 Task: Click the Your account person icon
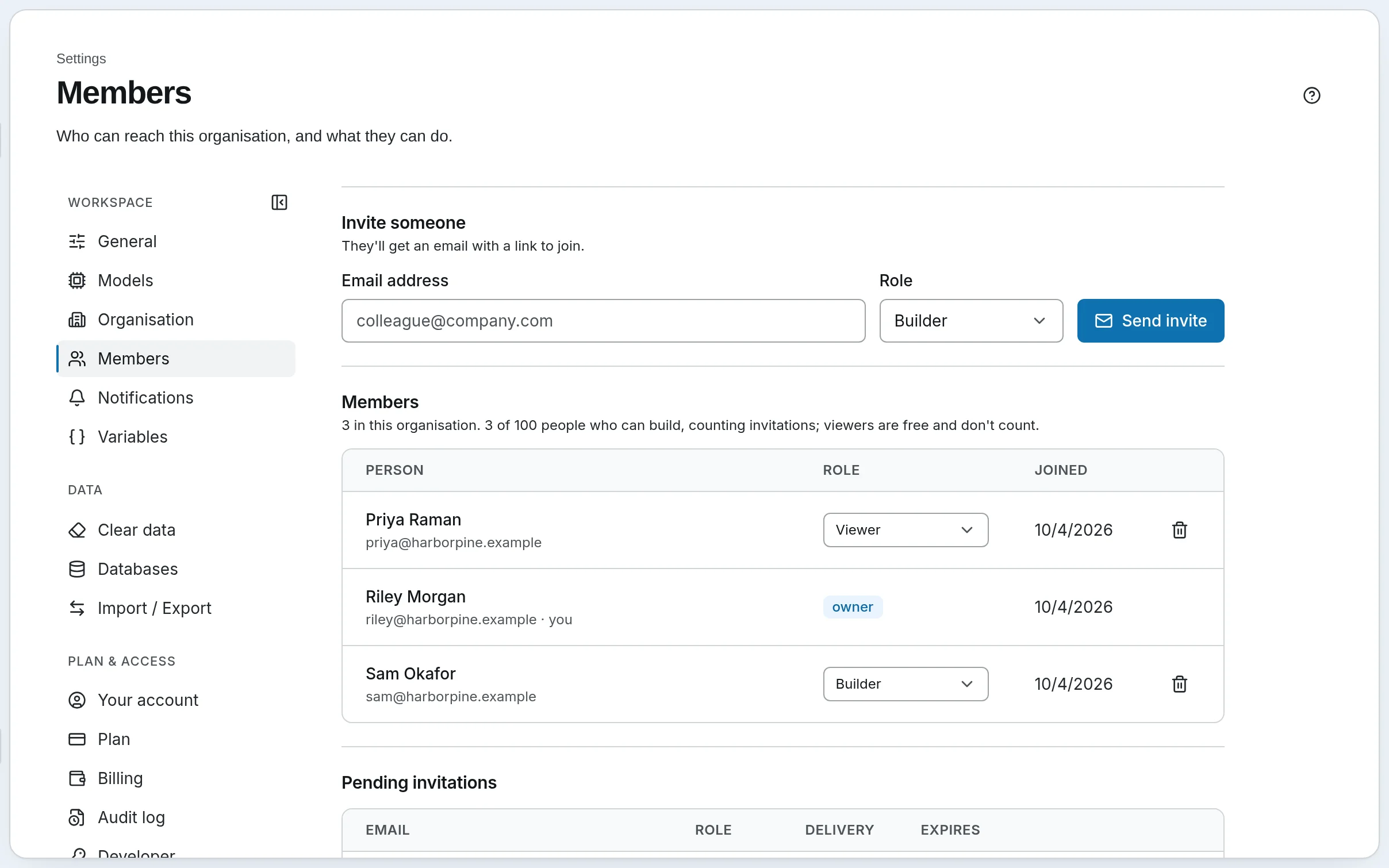(x=77, y=700)
